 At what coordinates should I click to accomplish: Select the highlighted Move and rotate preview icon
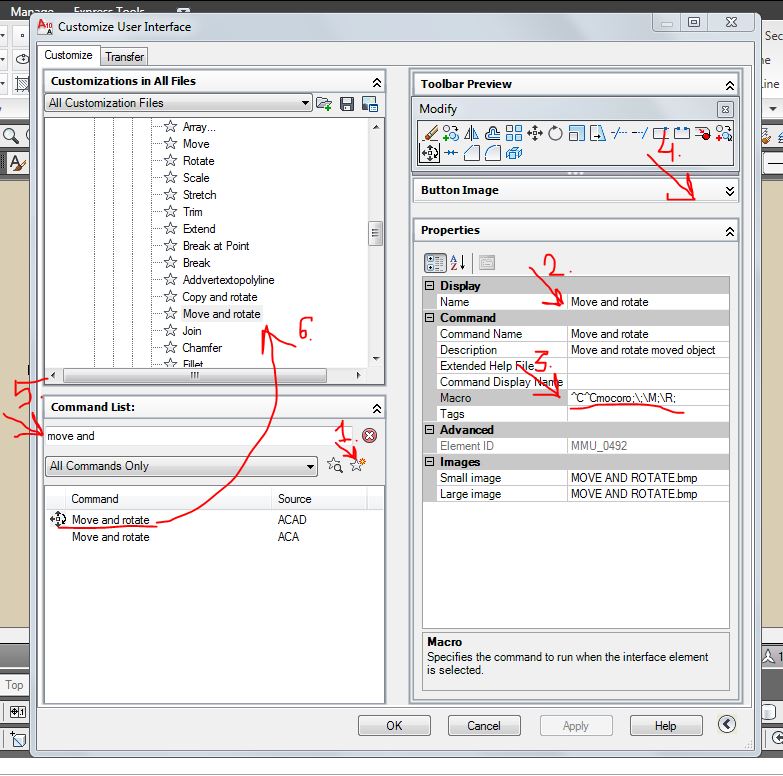[x=429, y=153]
